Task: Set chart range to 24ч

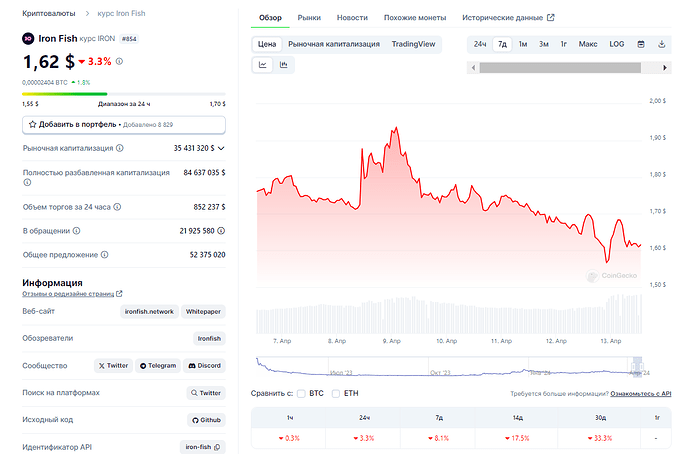Action: click(x=480, y=44)
